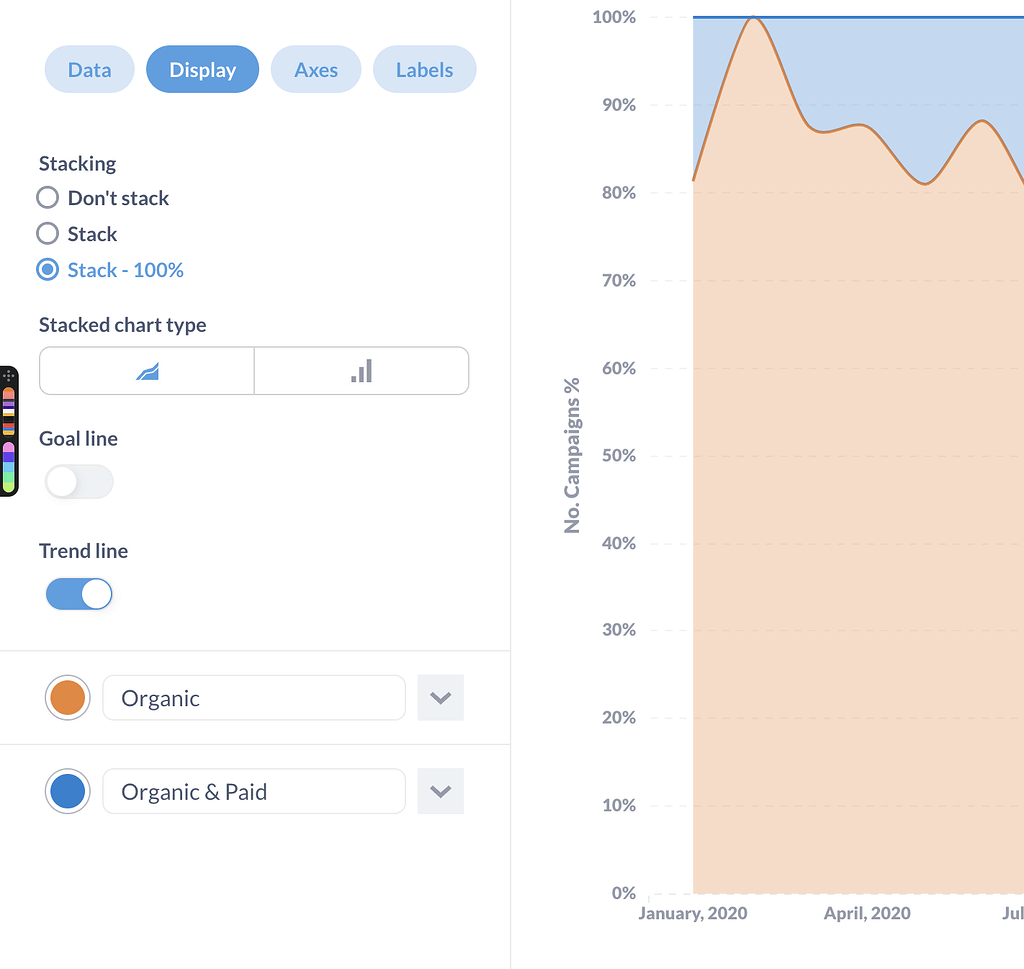Click the orange color circle for Organic series
1024x969 pixels.
pos(67,697)
